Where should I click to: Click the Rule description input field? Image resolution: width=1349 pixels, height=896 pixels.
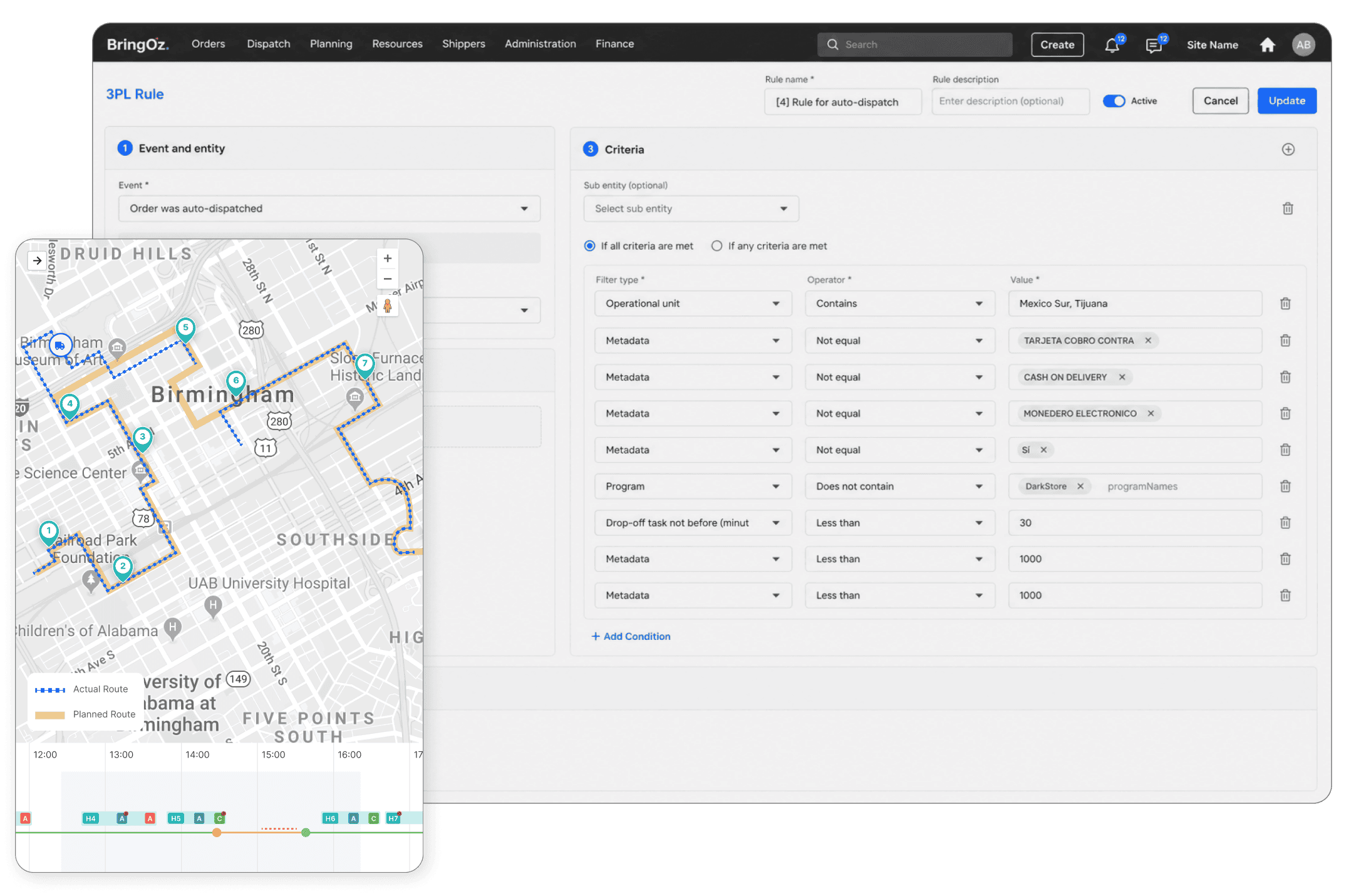(x=1010, y=101)
